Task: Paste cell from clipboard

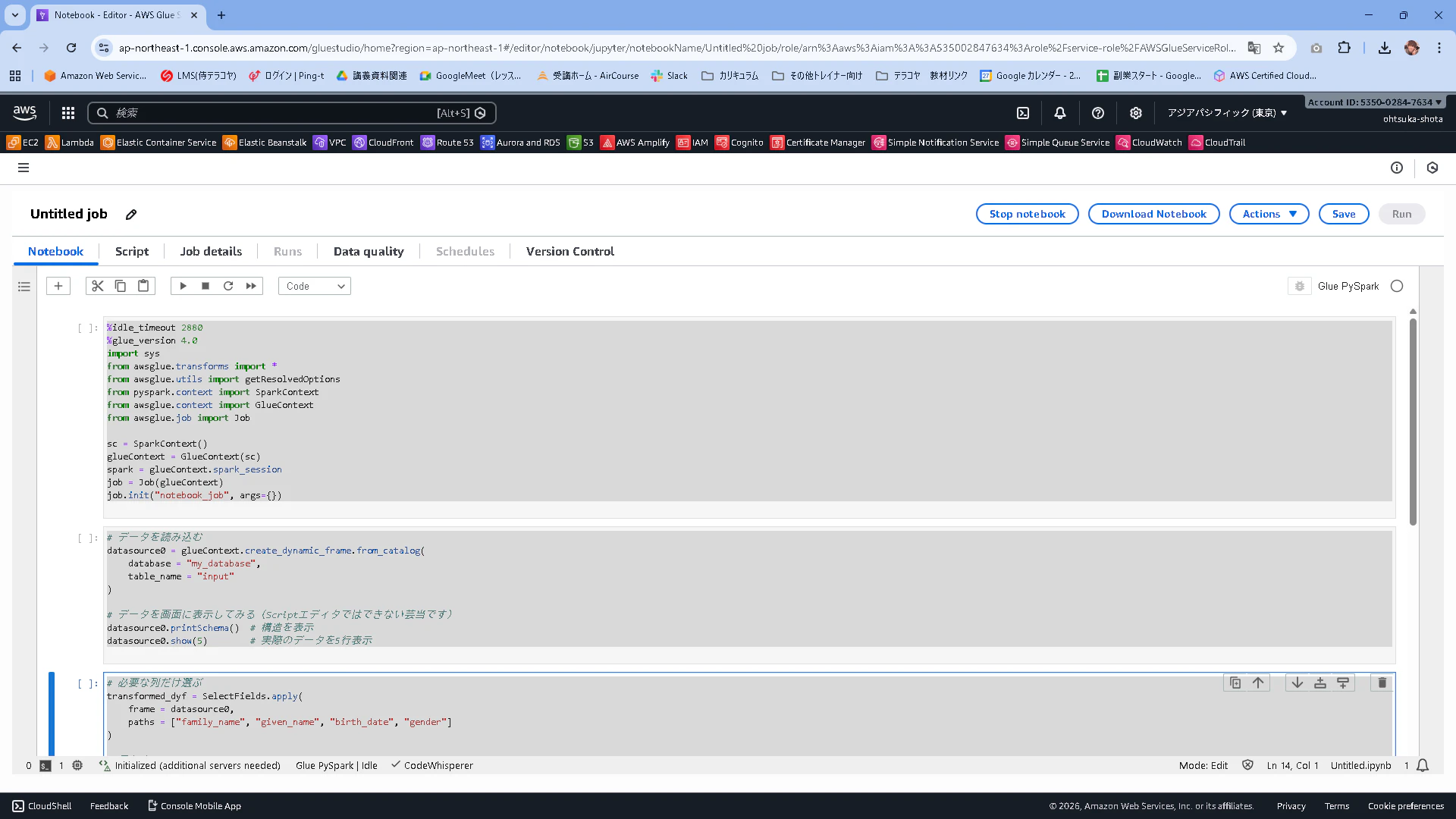Action: coord(143,286)
